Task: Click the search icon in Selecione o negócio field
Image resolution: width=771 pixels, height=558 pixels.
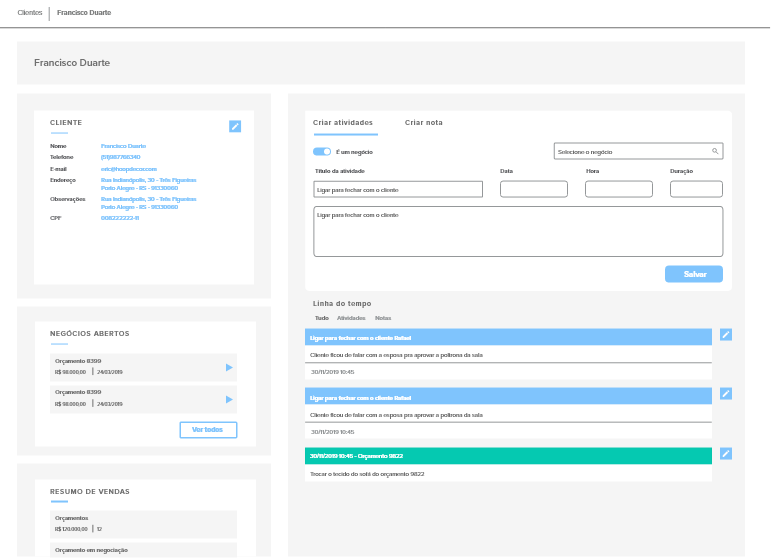Action: click(715, 151)
